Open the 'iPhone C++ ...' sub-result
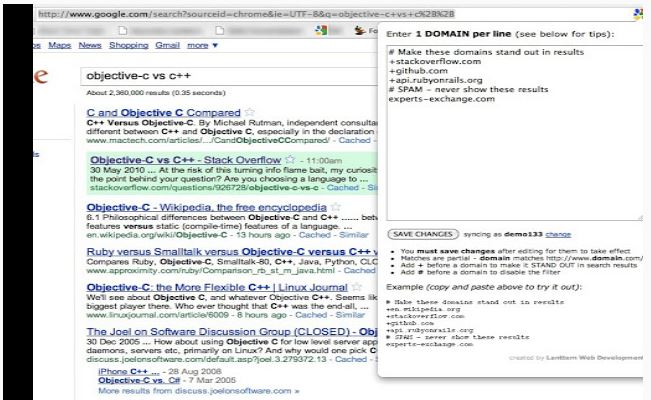Viewport: 651px width, 400px height. click(129, 371)
